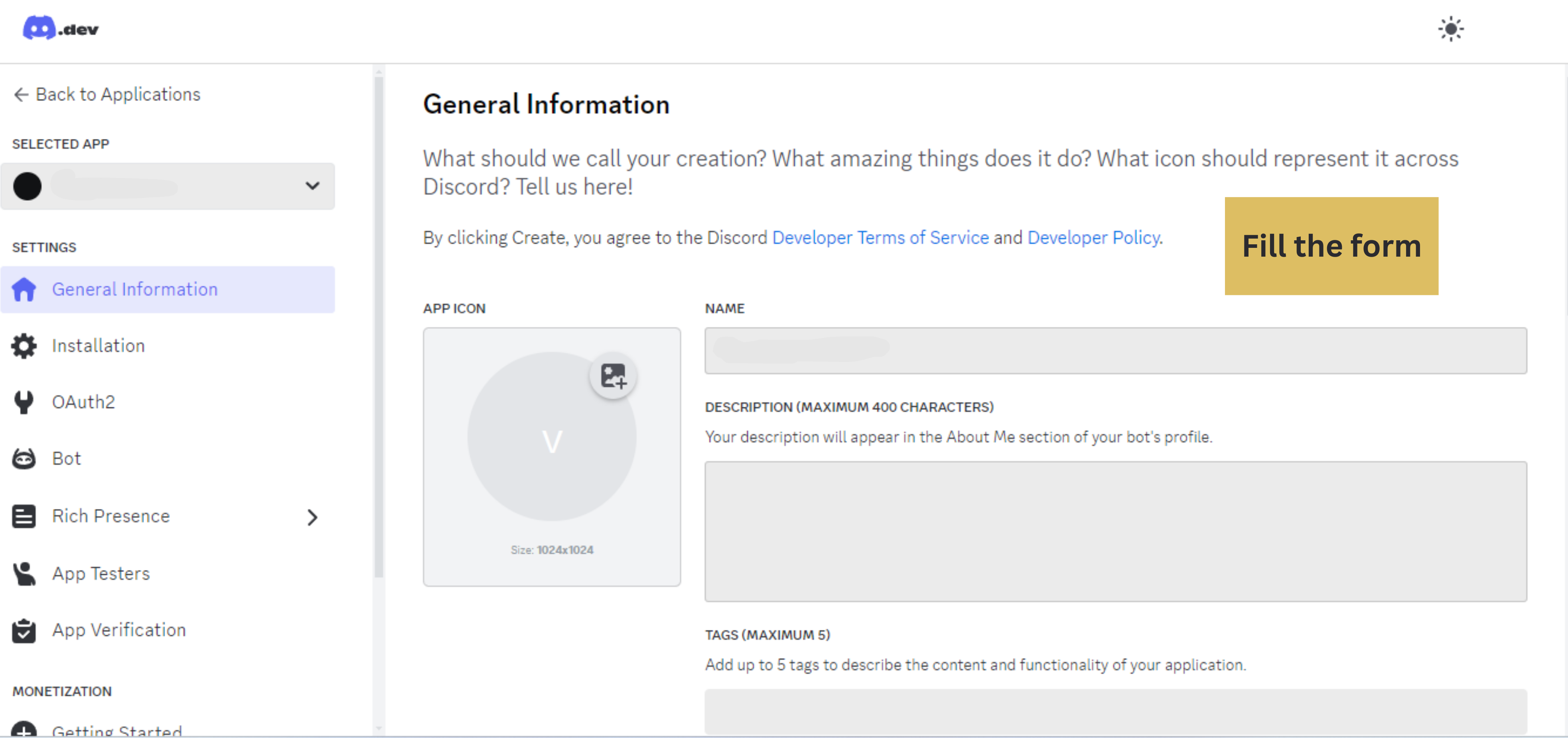Viewport: 1568px width, 738px height.
Task: Click the 'General Information' page heading
Action: pos(546,104)
